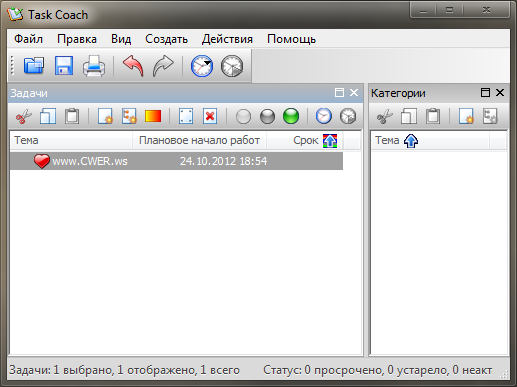Open file icon in main toolbar
This screenshot has height=387, width=517.
point(34,65)
